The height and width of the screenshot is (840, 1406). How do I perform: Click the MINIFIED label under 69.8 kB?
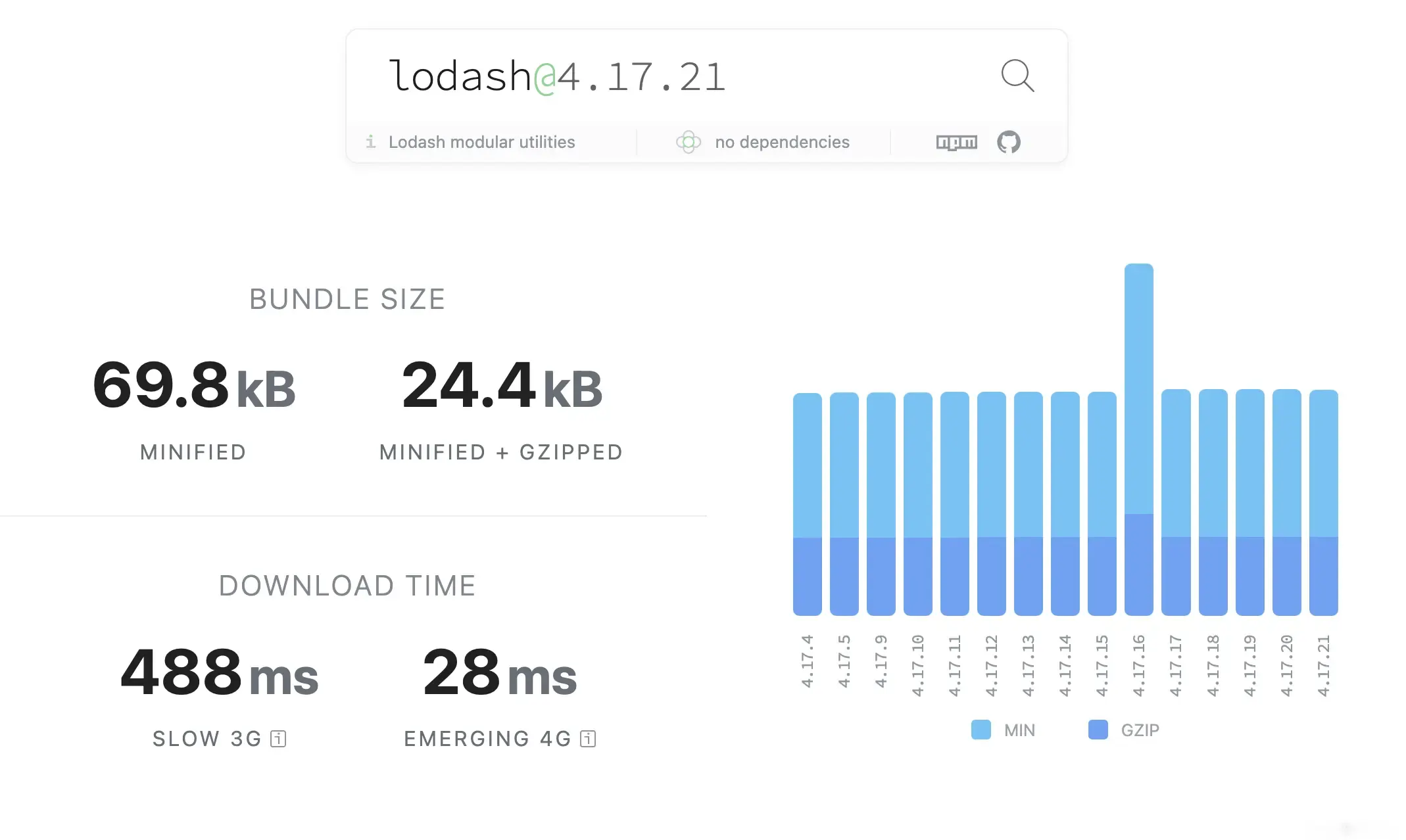click(x=193, y=452)
